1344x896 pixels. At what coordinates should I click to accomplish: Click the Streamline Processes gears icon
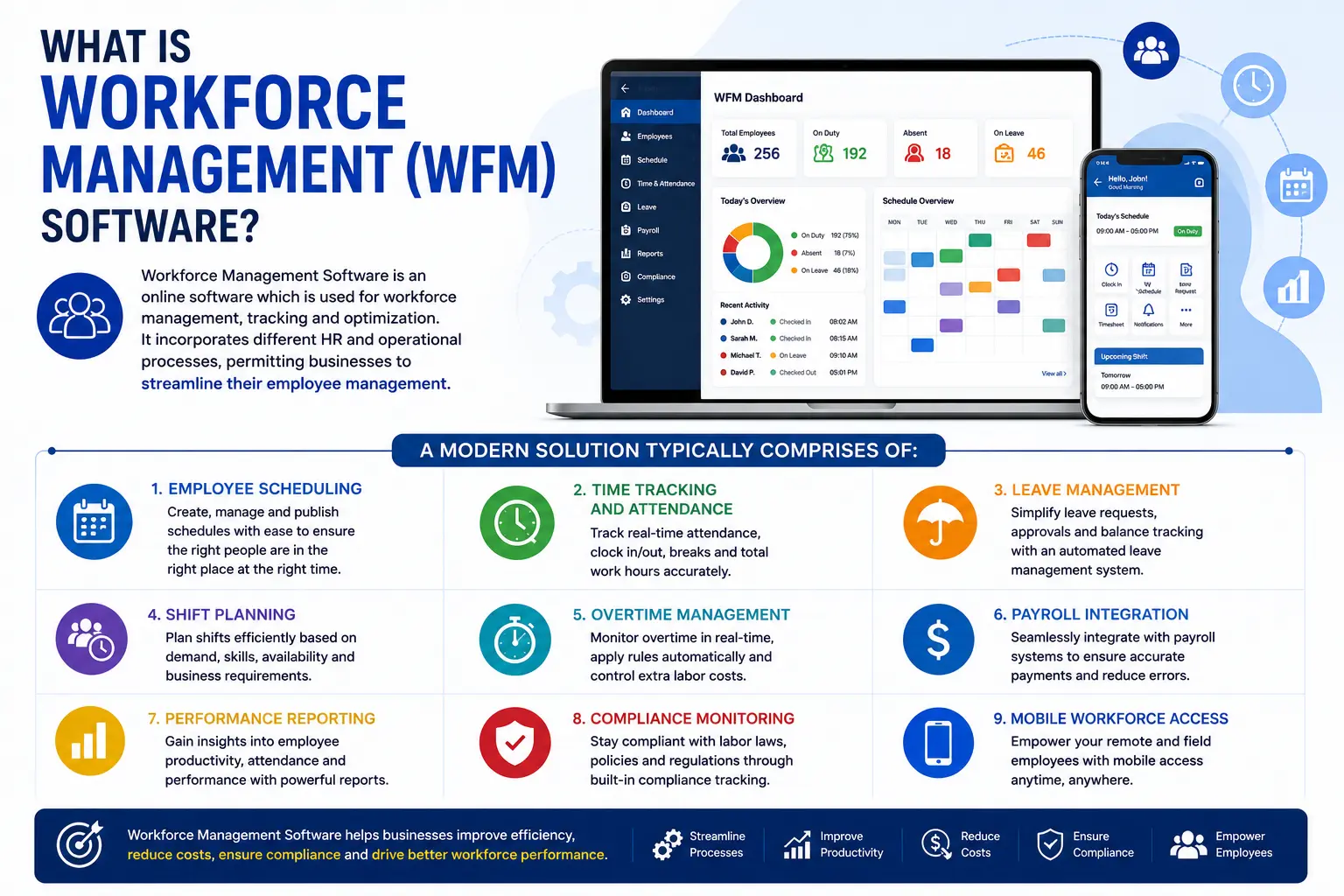668,844
